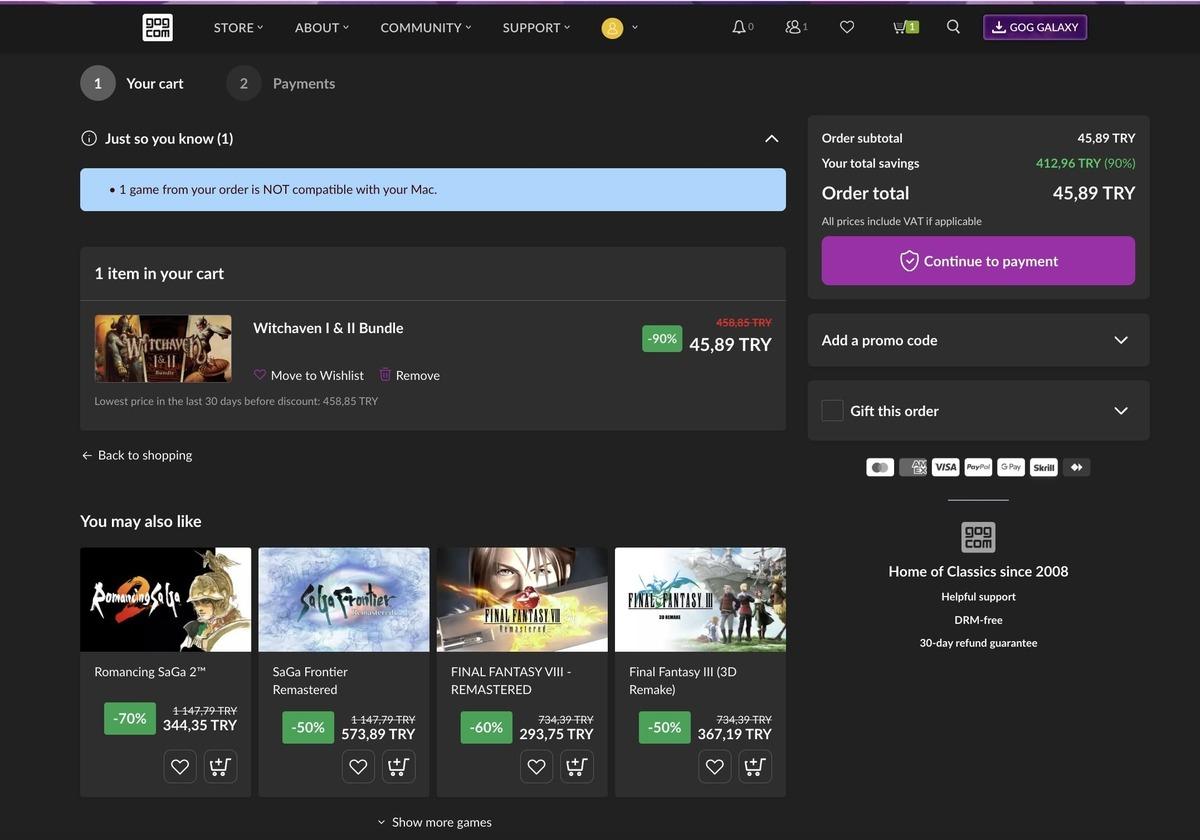Click the last payment method icon
Screen dimensions: 1200x840
click(1077, 467)
